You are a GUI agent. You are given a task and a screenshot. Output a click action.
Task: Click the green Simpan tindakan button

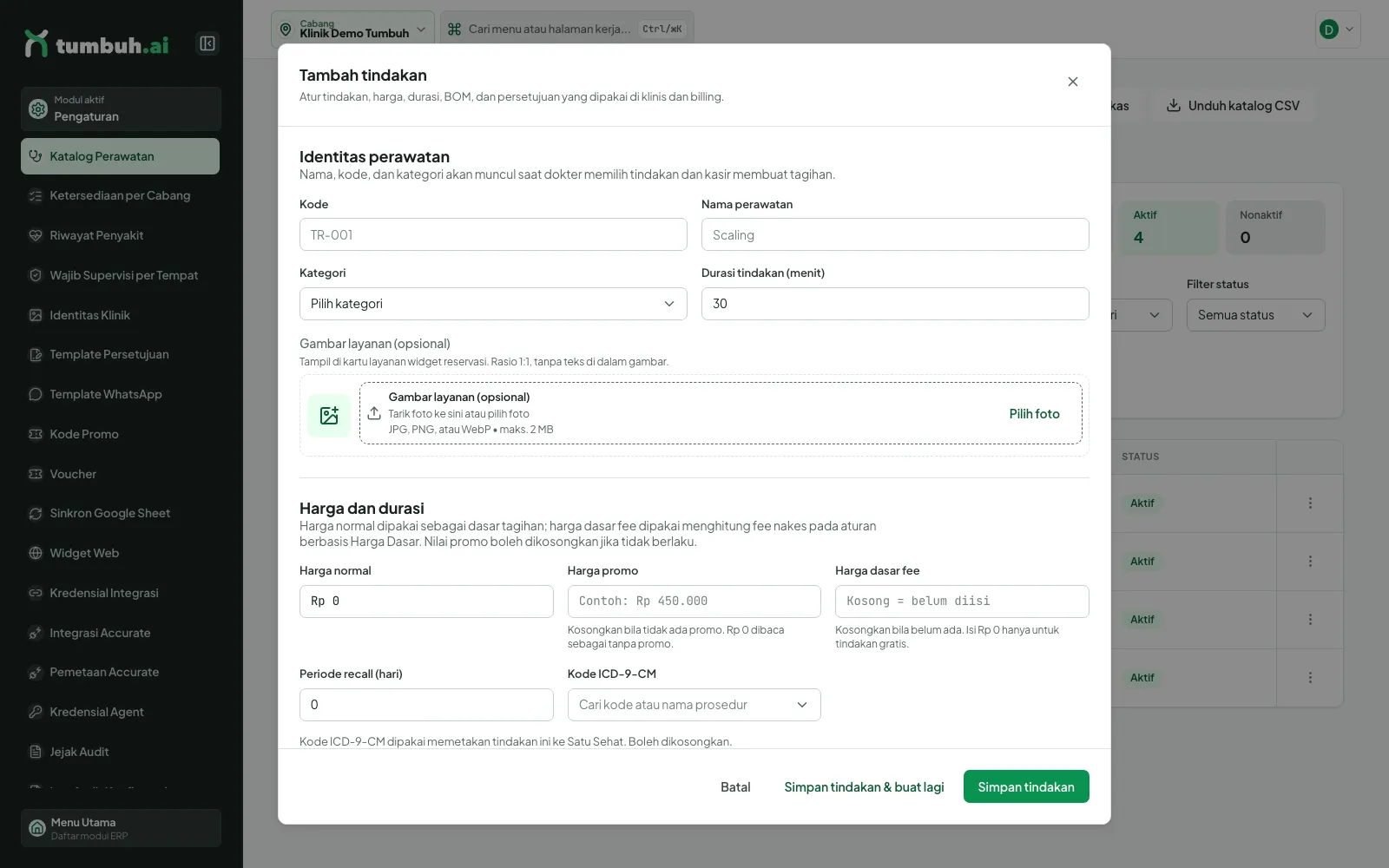1026,786
